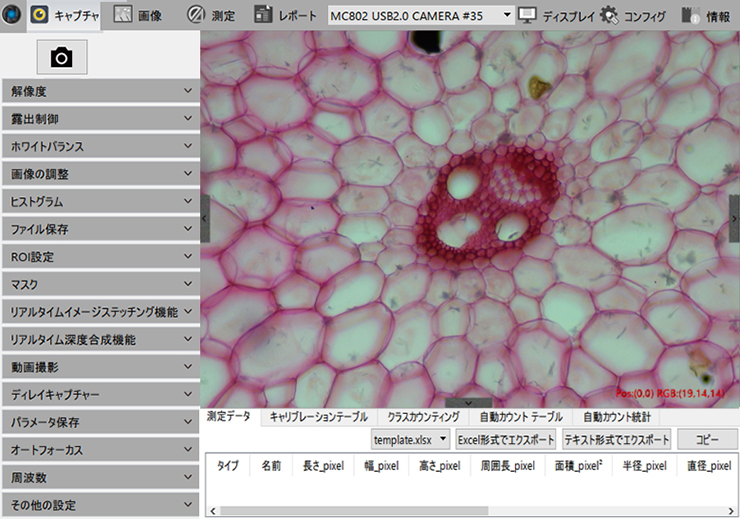Image resolution: width=740 pixels, height=519 pixels.
Task: Open the キャプチャ capture tab icon
Action: [x=39, y=15]
